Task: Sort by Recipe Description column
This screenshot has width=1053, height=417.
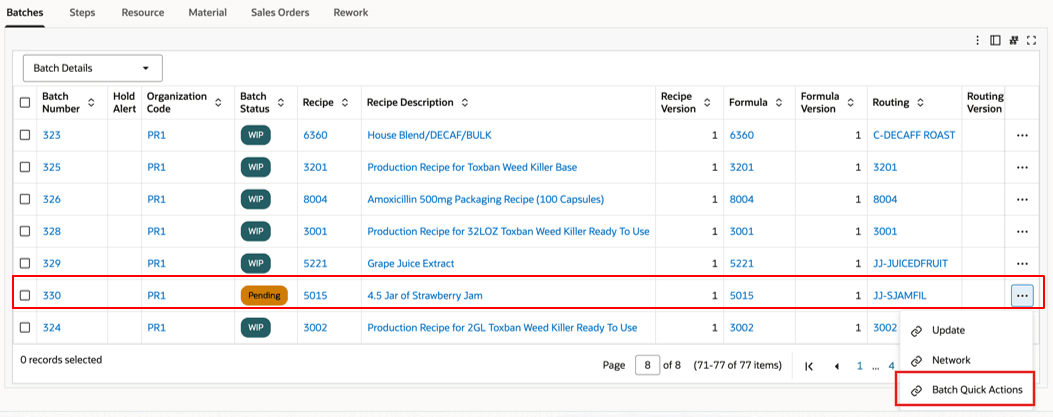Action: (464, 103)
